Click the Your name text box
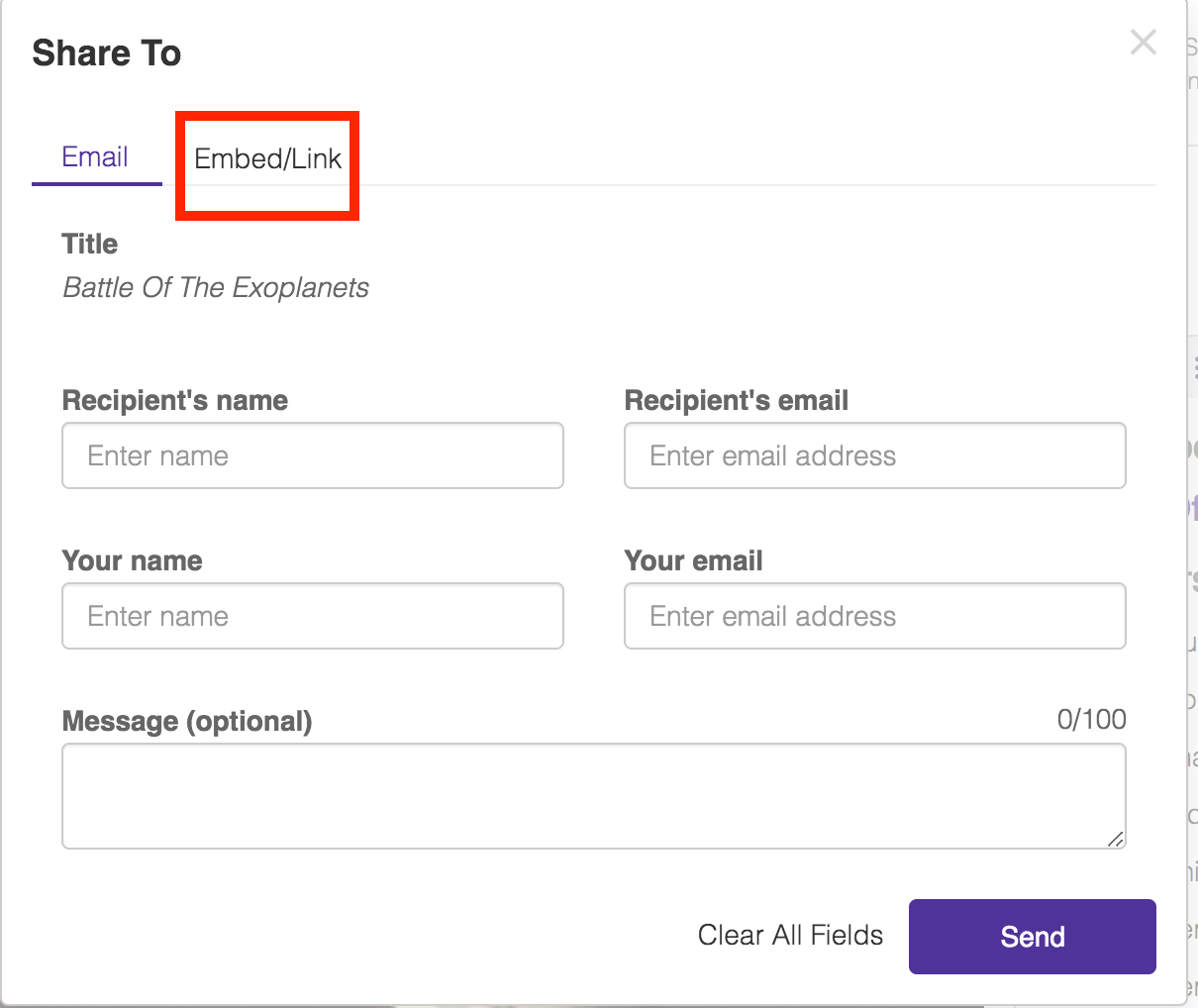1198x1008 pixels. pyautogui.click(x=312, y=616)
